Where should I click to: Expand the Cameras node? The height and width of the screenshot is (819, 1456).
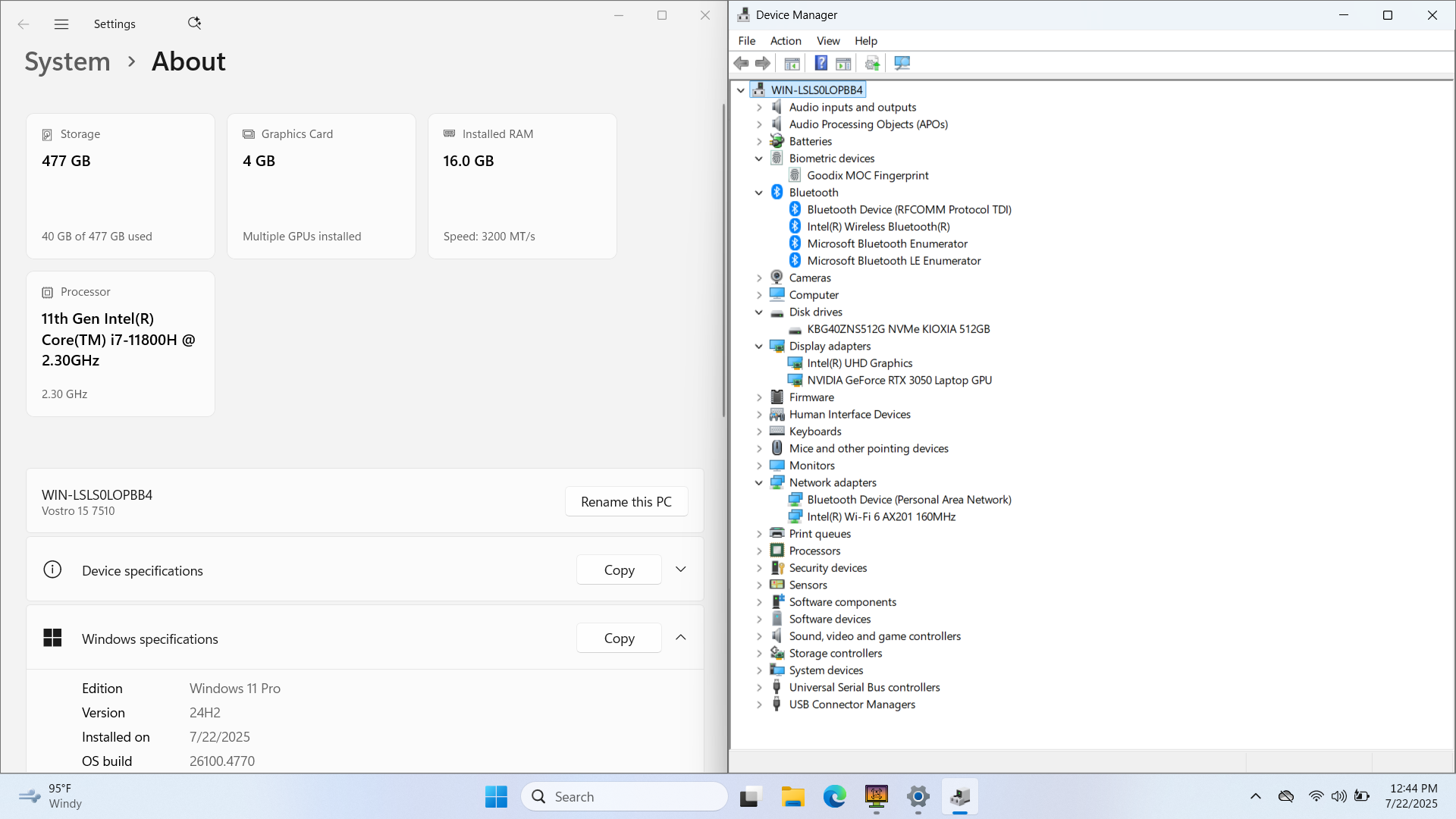(x=759, y=278)
